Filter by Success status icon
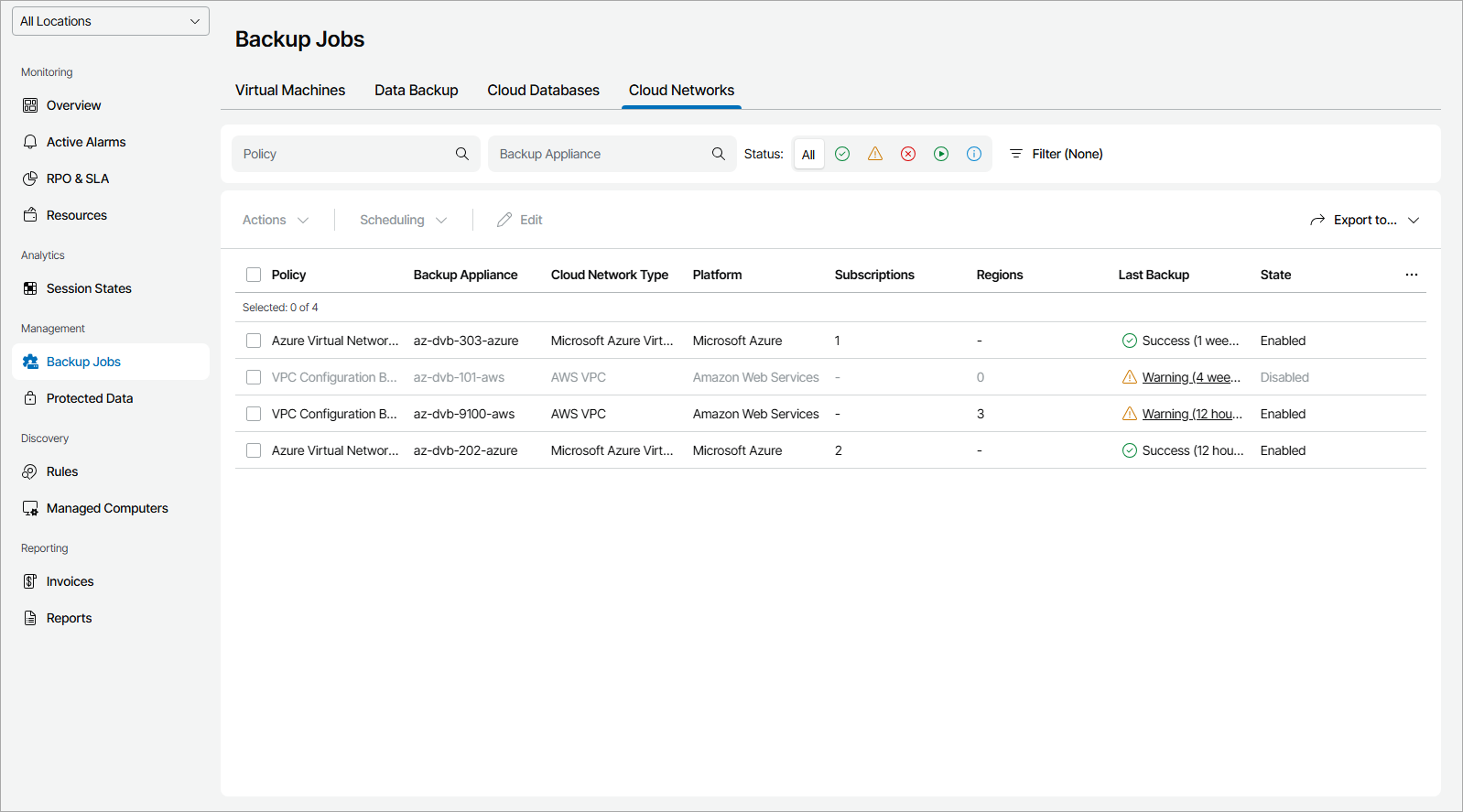This screenshot has width=1463, height=812. [842, 154]
